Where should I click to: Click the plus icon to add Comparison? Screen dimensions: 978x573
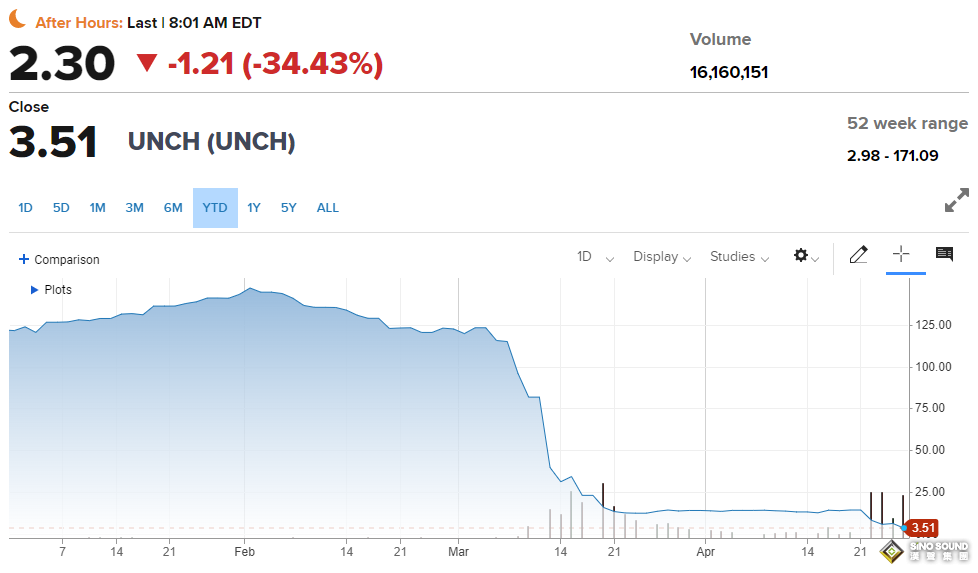point(24,259)
